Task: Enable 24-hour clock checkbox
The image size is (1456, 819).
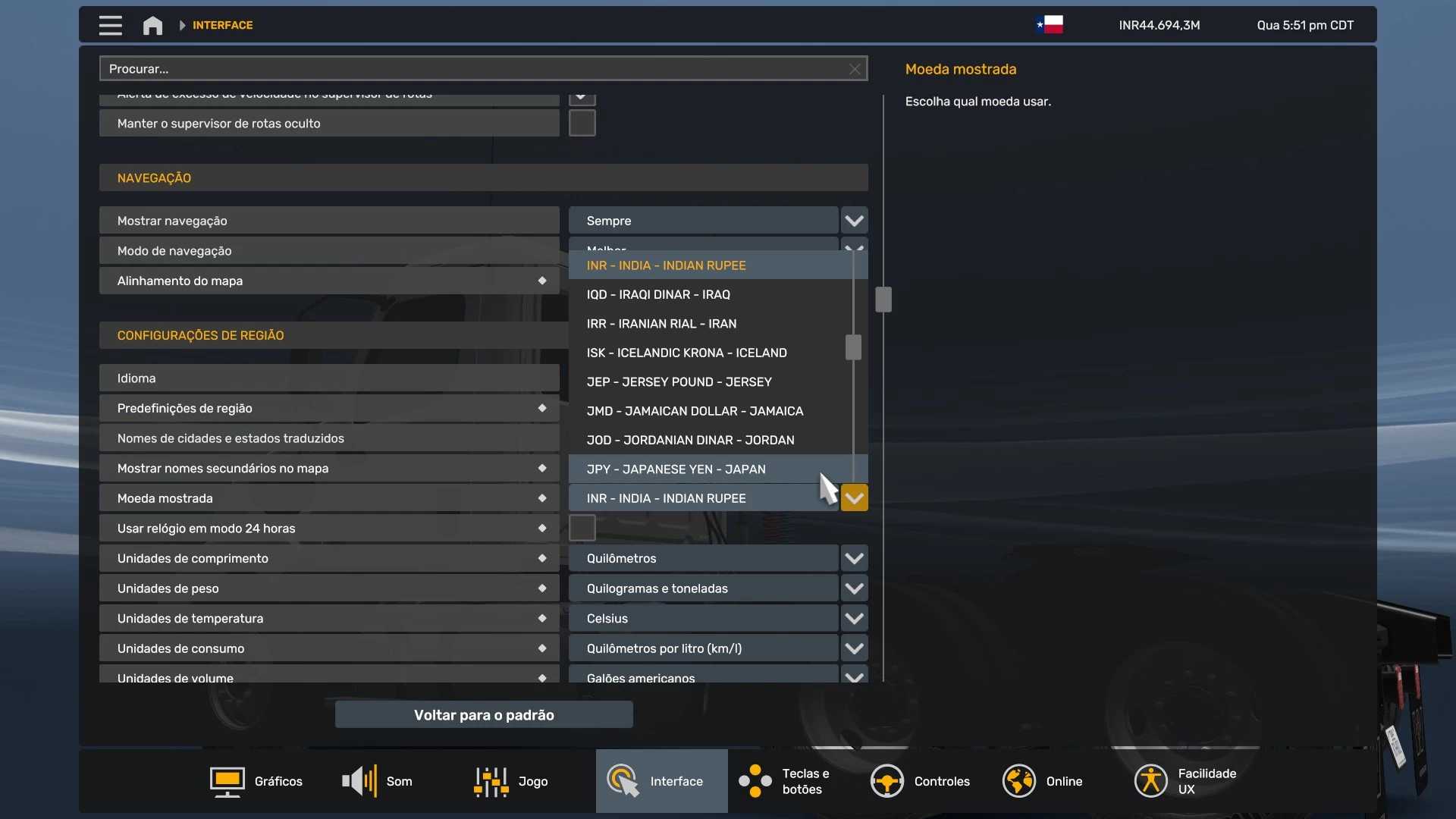Action: click(582, 528)
